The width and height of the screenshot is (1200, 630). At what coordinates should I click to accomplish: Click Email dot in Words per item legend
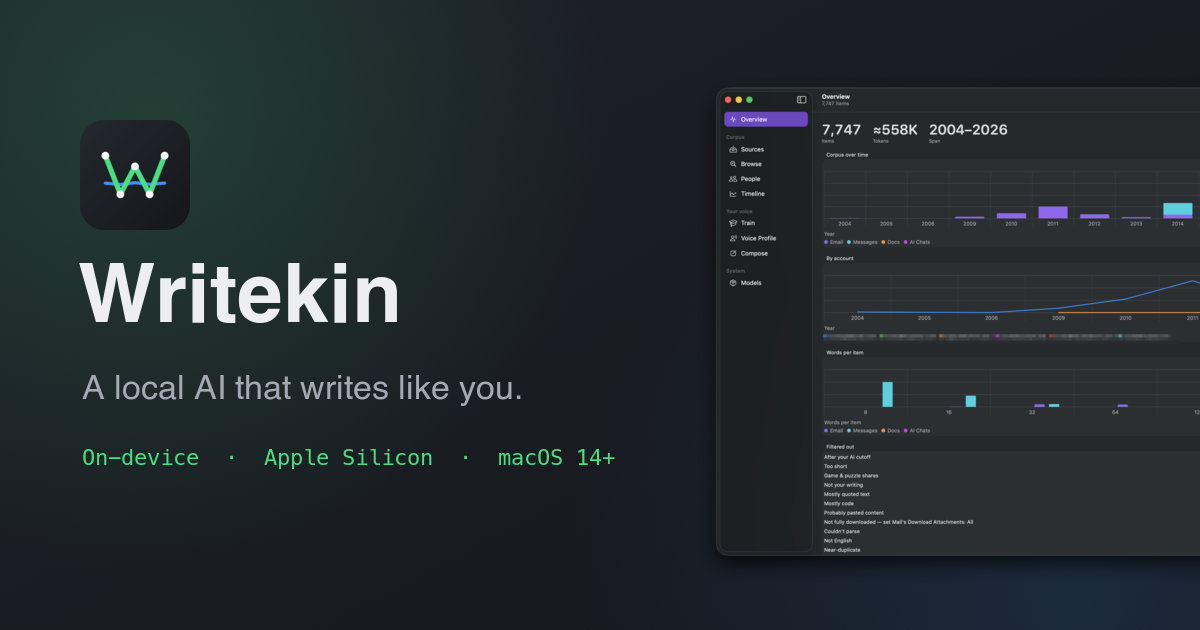click(826, 431)
